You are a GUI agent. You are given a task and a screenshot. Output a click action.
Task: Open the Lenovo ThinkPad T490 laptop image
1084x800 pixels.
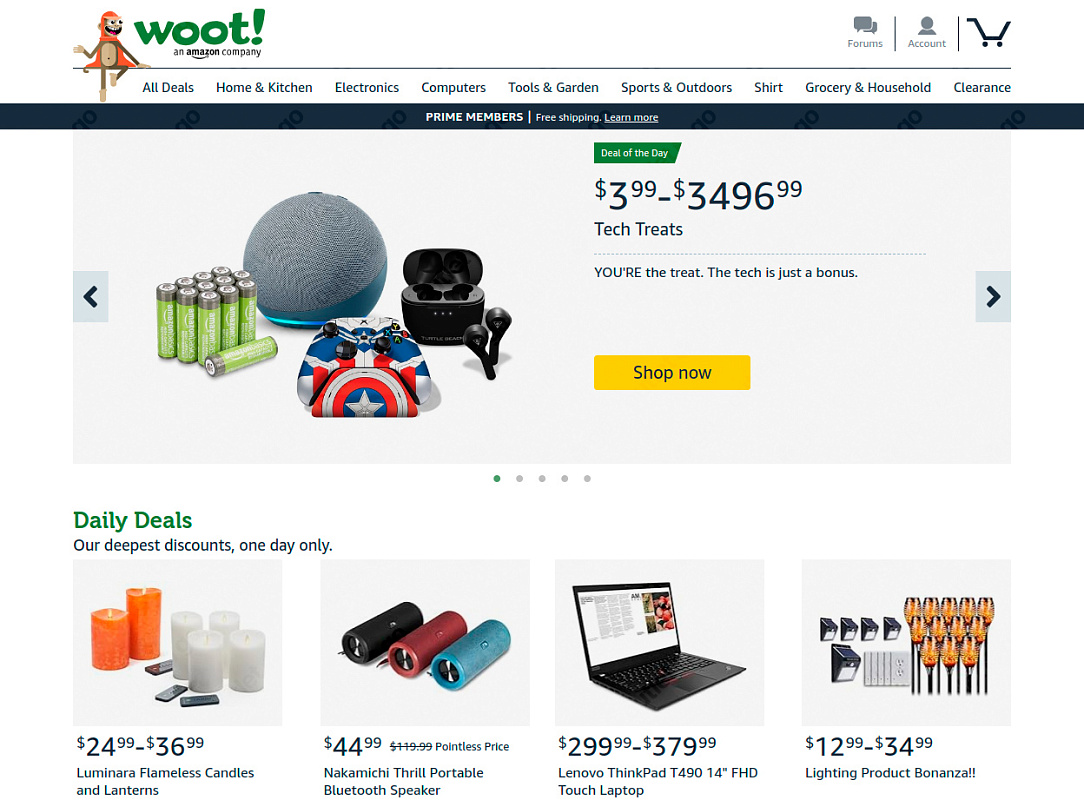click(x=660, y=643)
